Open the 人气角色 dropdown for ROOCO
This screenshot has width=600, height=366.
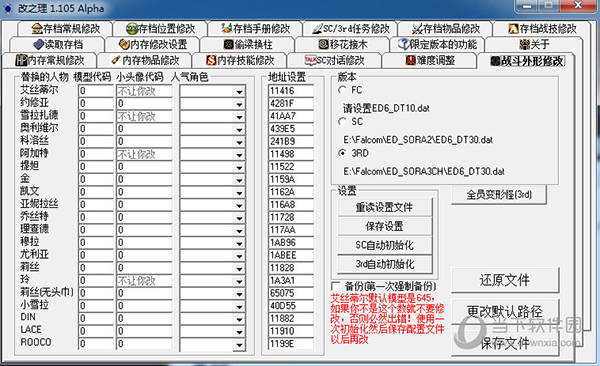(x=239, y=345)
